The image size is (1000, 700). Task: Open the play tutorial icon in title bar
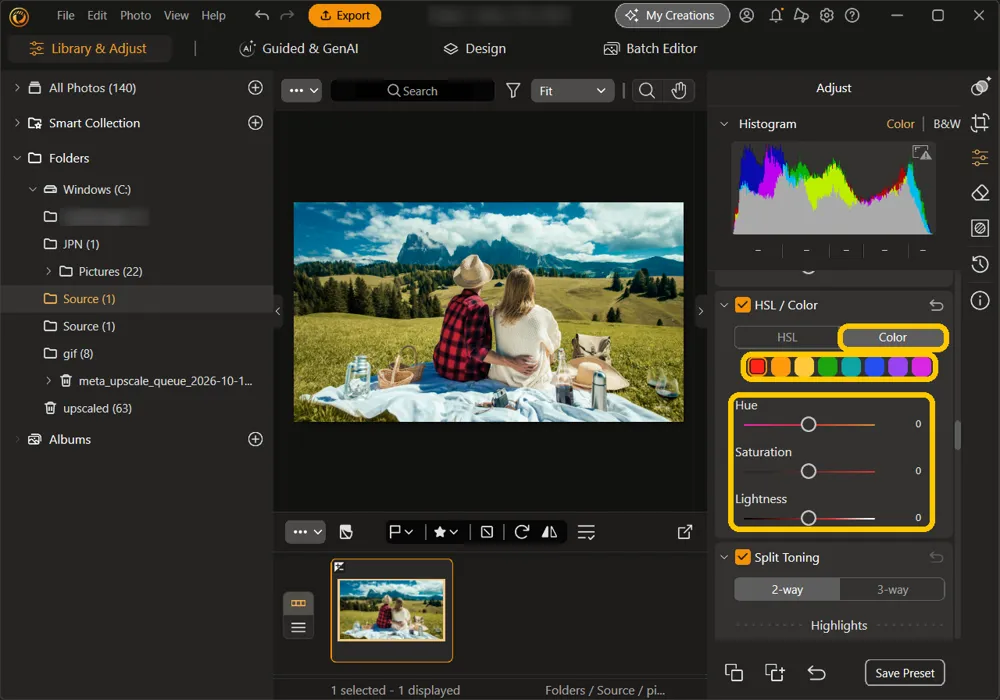tap(801, 15)
